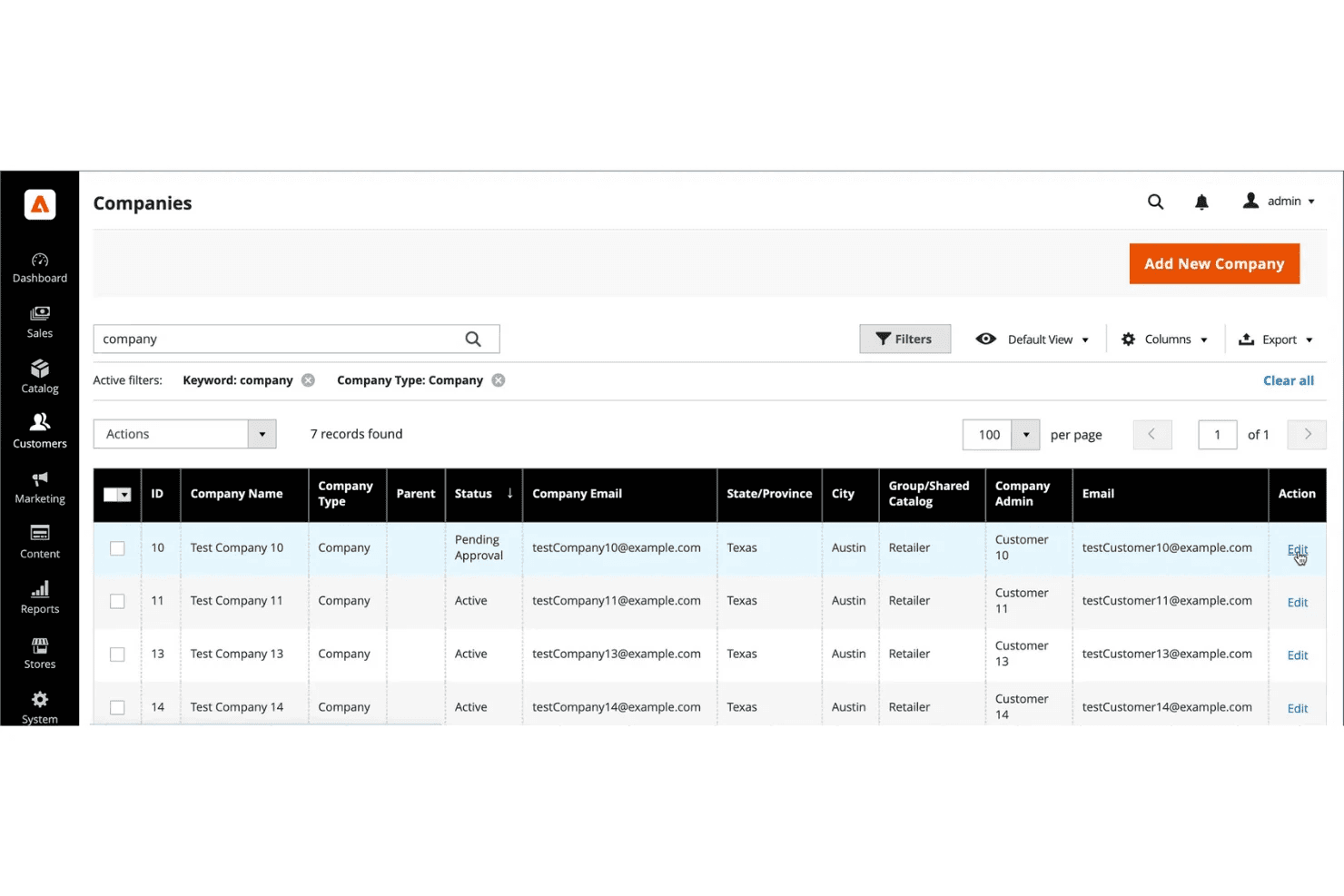This screenshot has height=896, width=1344.
Task: Open the Customers menu
Action: tap(40, 432)
